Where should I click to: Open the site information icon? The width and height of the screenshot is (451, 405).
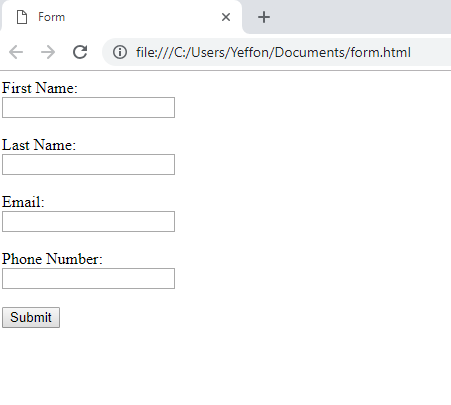120,52
